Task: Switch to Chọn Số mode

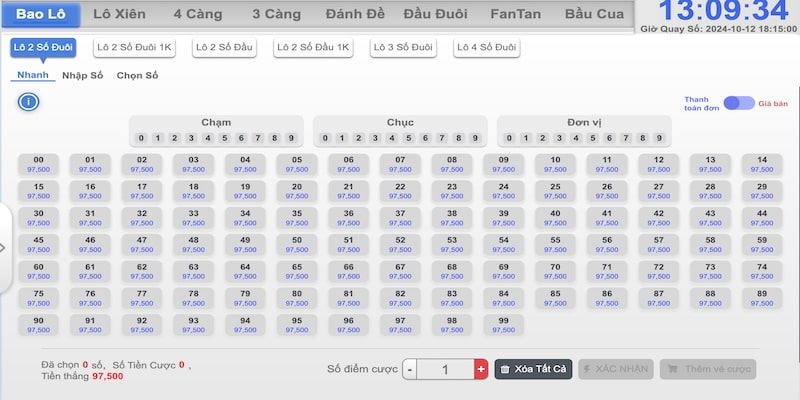Action: (x=137, y=75)
